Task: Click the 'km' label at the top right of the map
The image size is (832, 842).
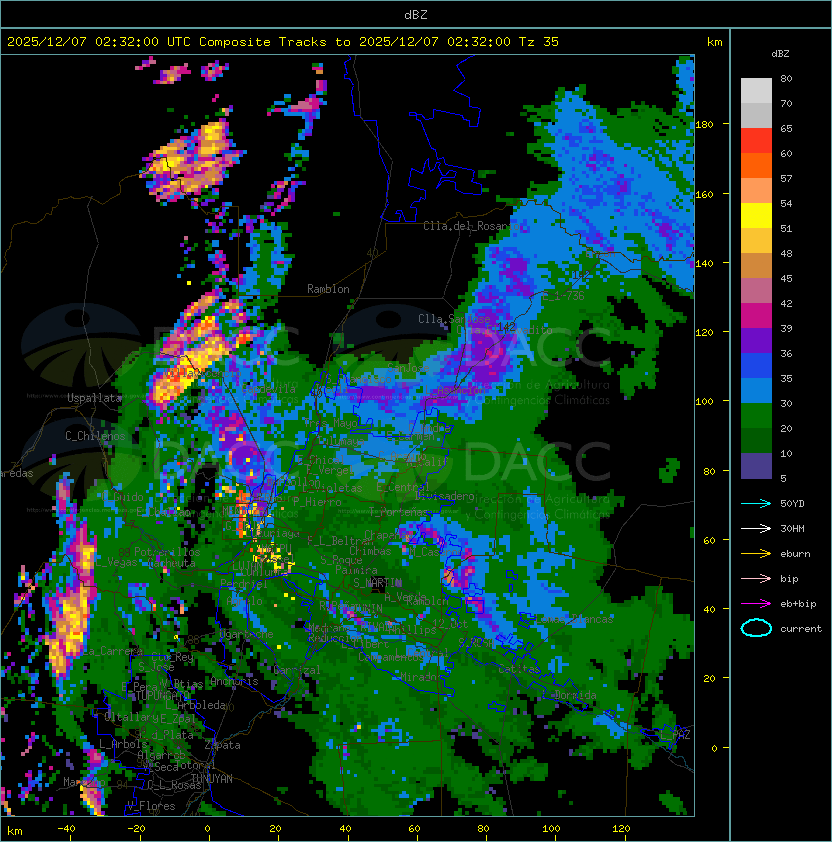Action: (714, 42)
